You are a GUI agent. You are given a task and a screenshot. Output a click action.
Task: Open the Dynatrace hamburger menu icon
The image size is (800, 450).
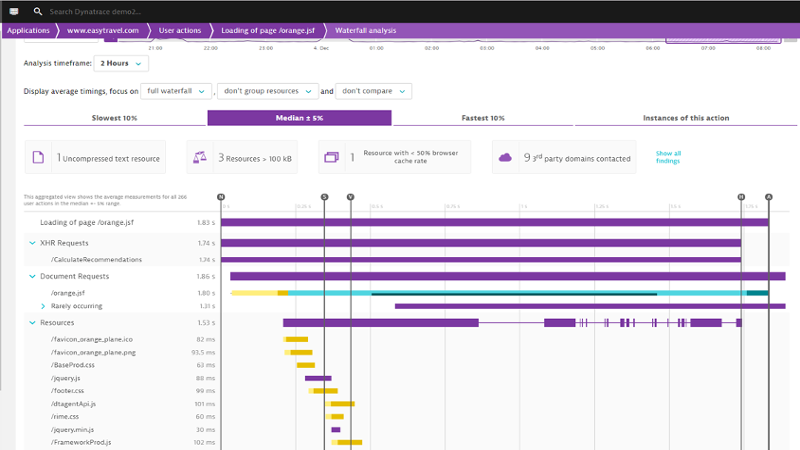tap(14, 11)
